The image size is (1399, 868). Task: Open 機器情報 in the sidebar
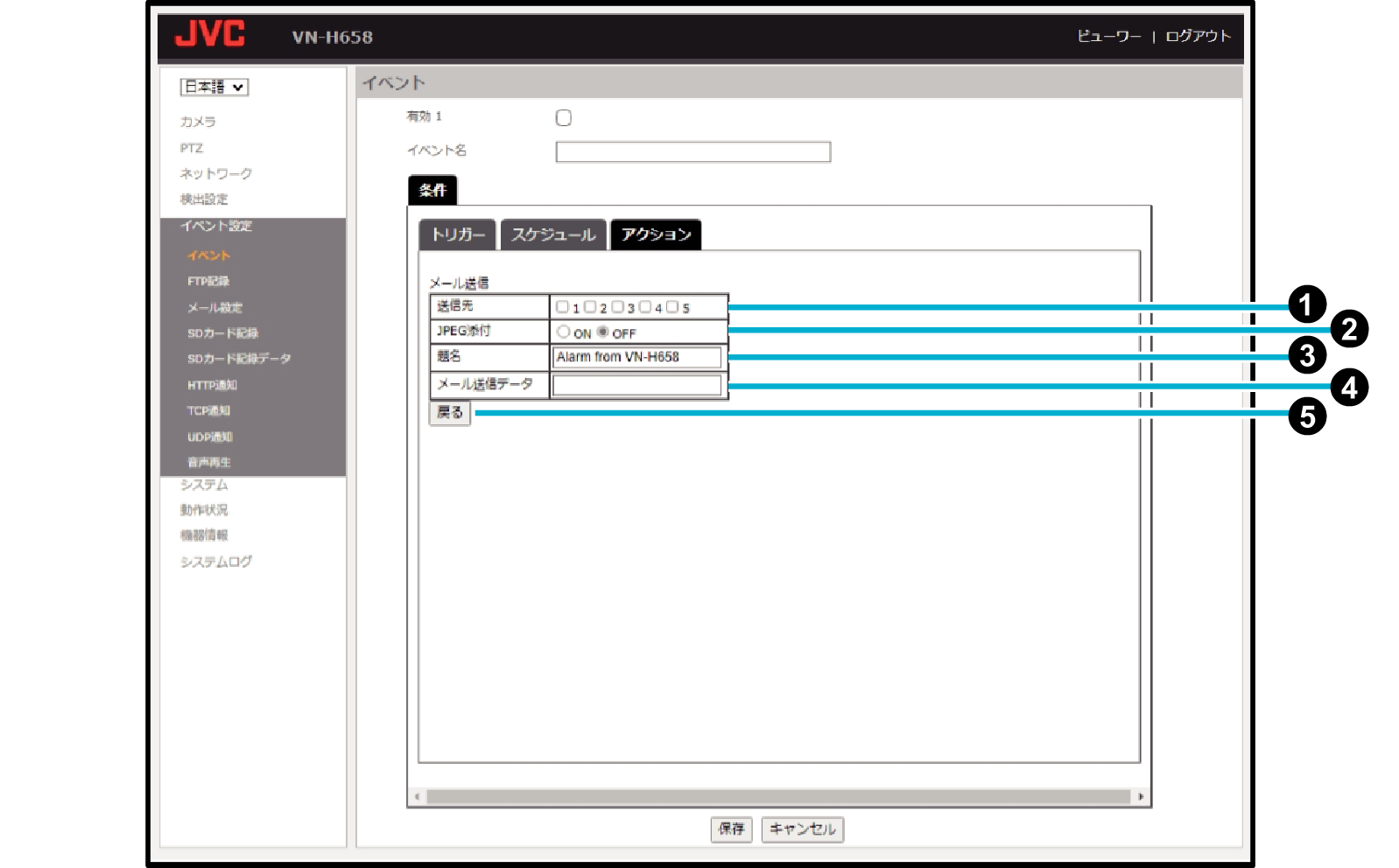(x=204, y=535)
